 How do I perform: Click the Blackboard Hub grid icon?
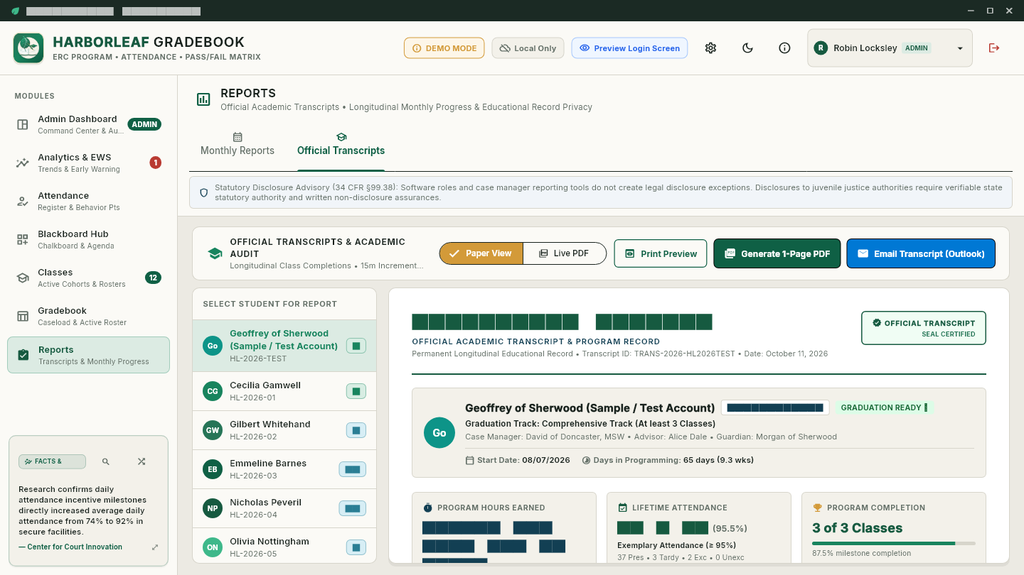tap(22, 240)
